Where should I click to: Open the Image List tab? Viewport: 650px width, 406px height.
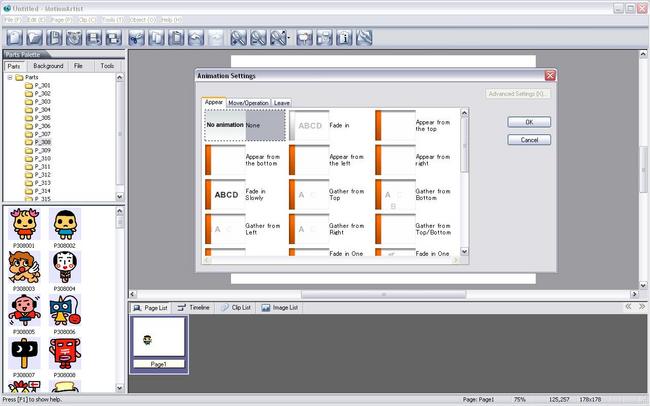[x=279, y=308]
